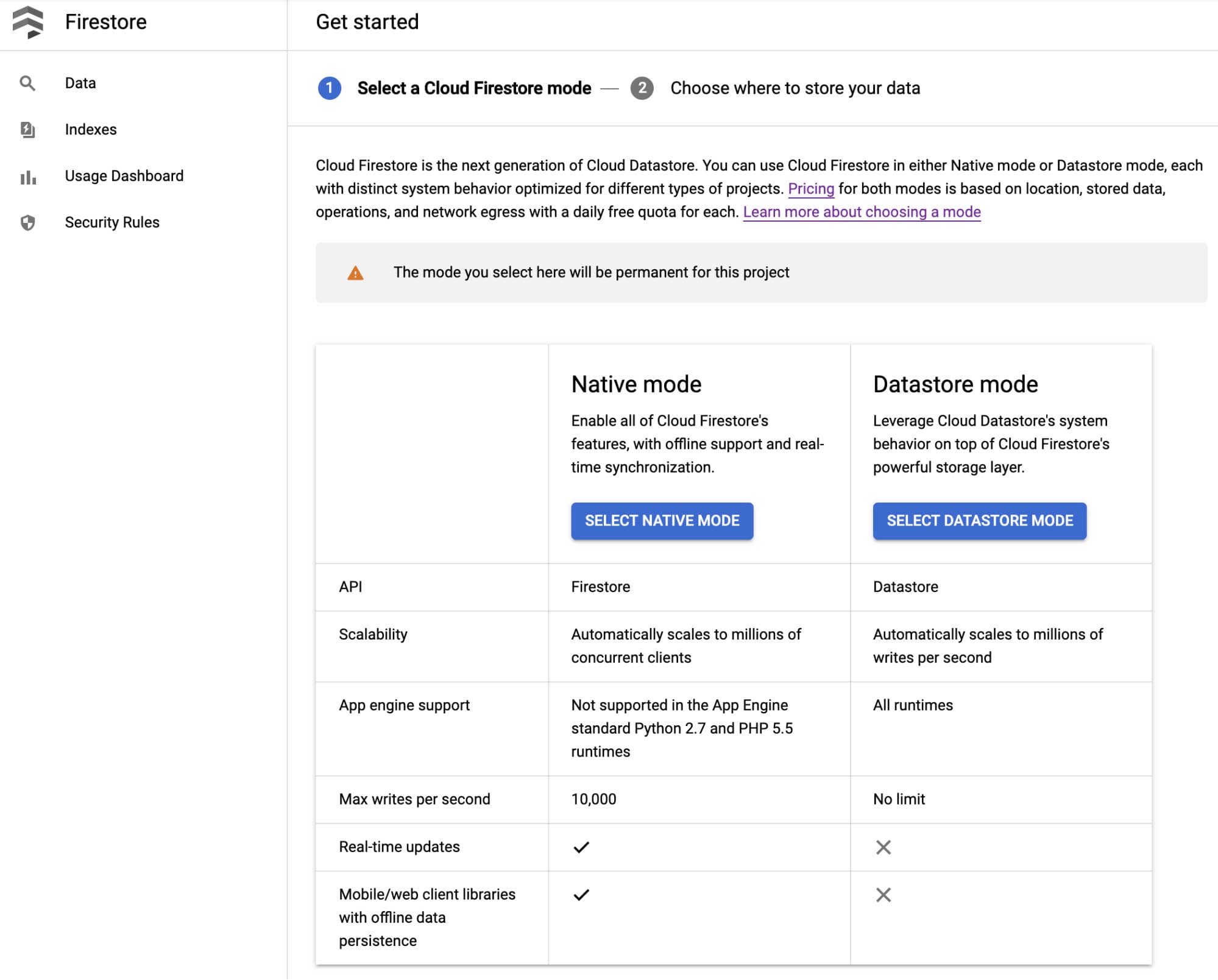Click the Native mode client libraries checkmark

tap(581, 894)
